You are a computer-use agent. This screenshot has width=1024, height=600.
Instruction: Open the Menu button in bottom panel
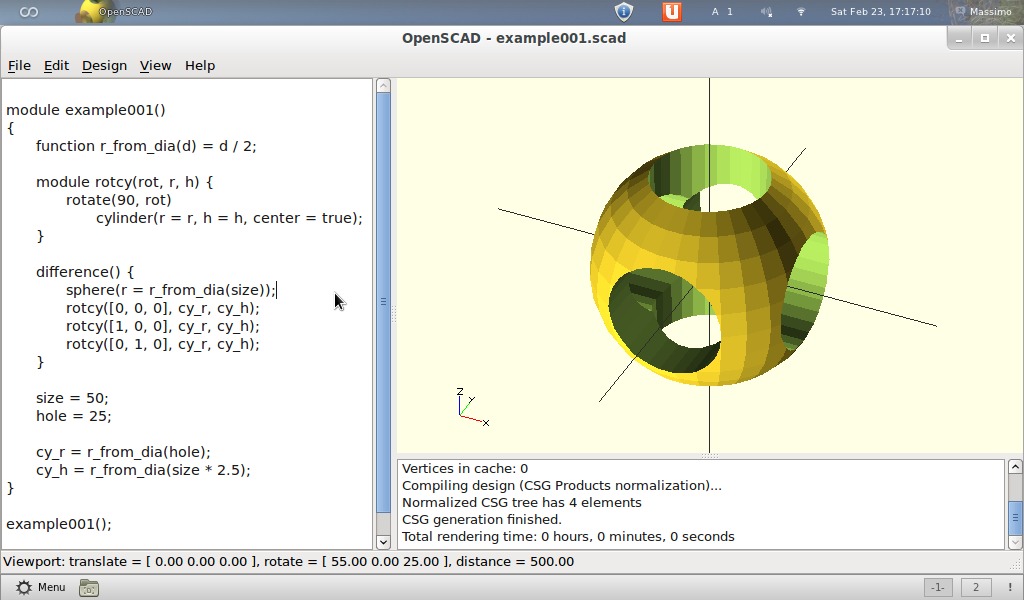[40, 588]
